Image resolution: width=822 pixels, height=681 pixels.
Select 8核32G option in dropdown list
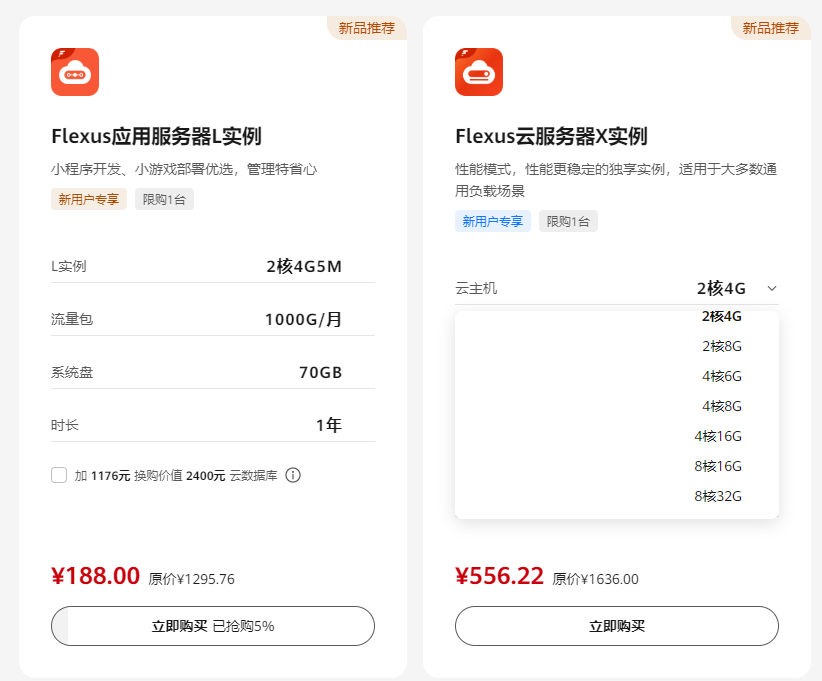tap(718, 495)
